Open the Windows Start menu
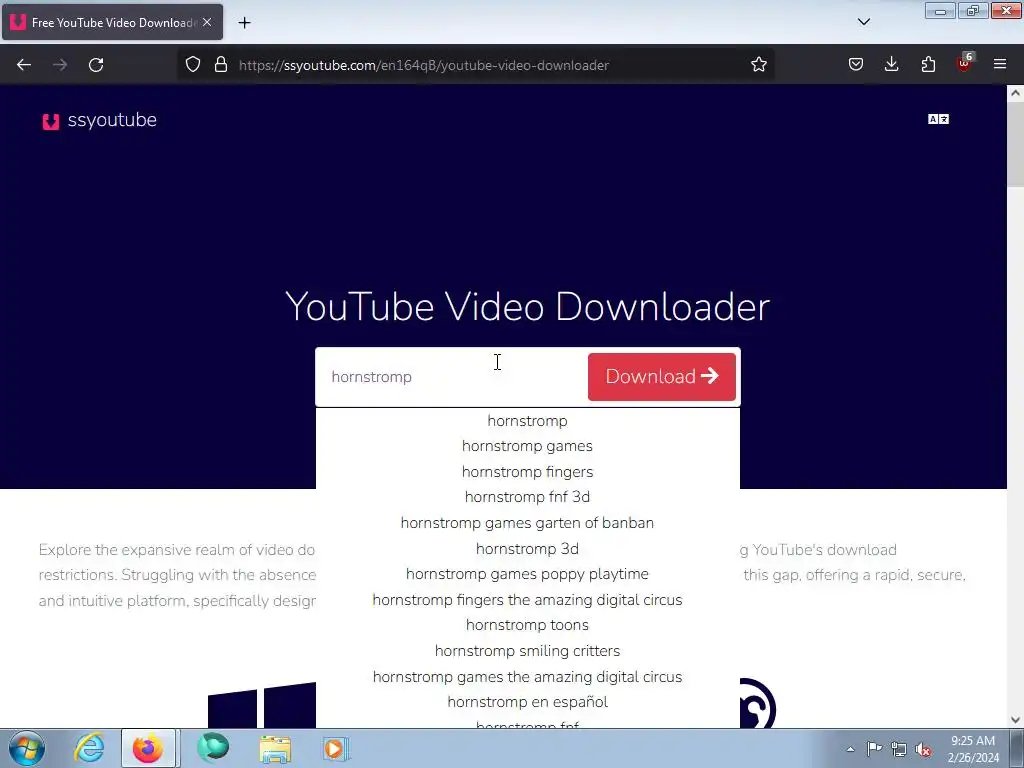Image resolution: width=1024 pixels, height=768 pixels. 27,748
